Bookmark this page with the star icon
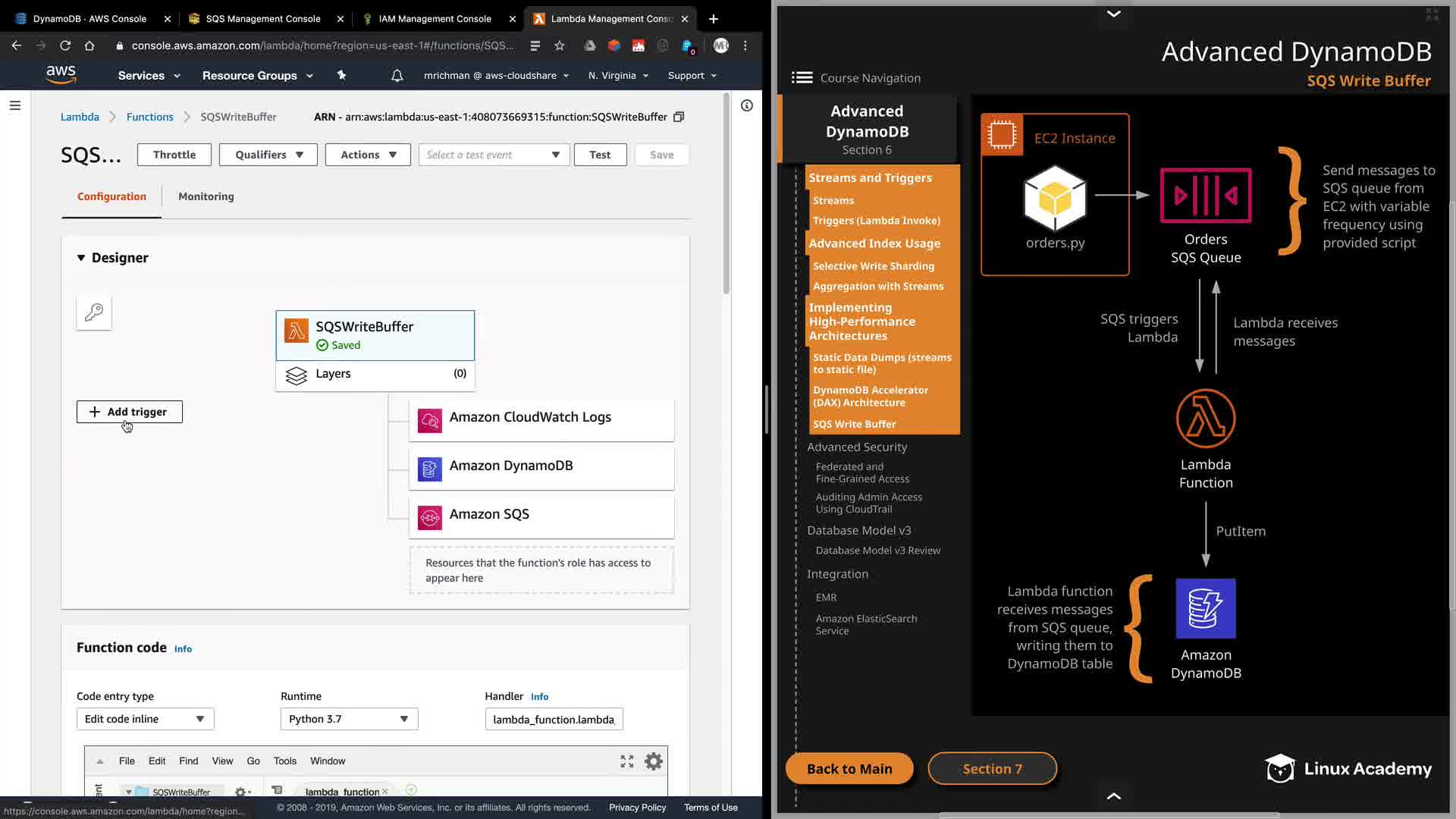 (x=560, y=45)
